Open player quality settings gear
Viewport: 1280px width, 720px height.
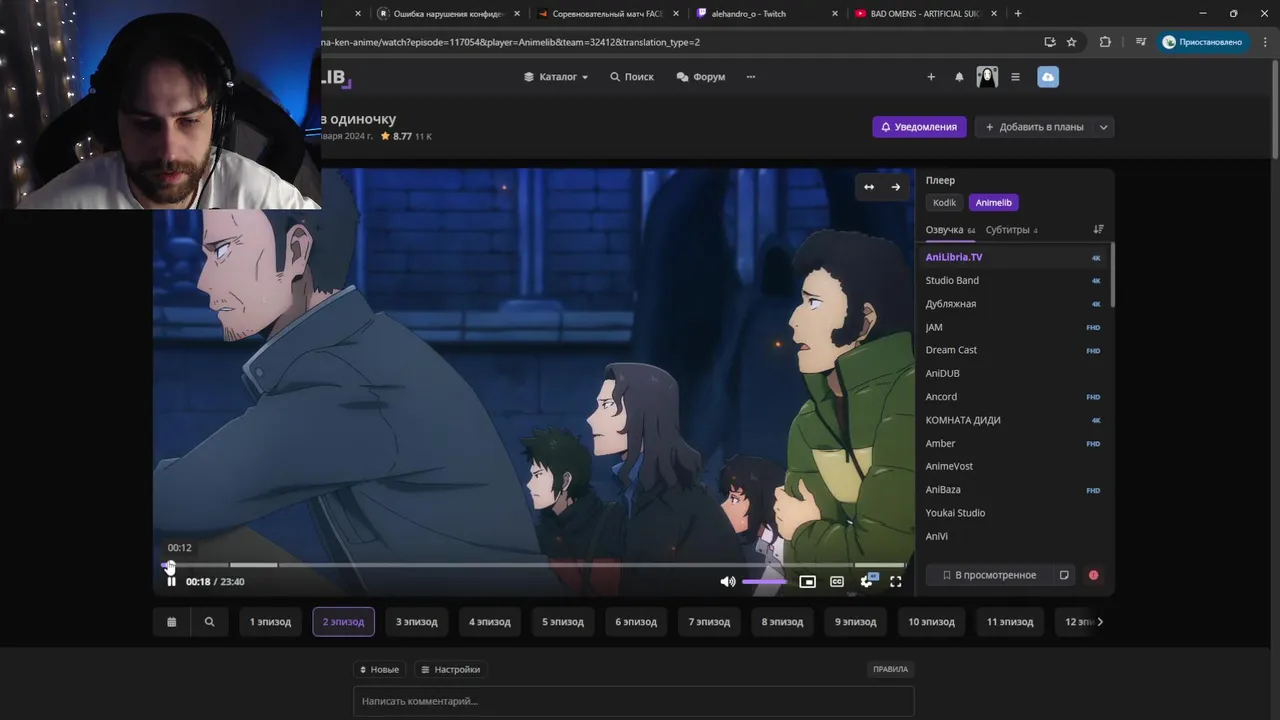tap(866, 581)
